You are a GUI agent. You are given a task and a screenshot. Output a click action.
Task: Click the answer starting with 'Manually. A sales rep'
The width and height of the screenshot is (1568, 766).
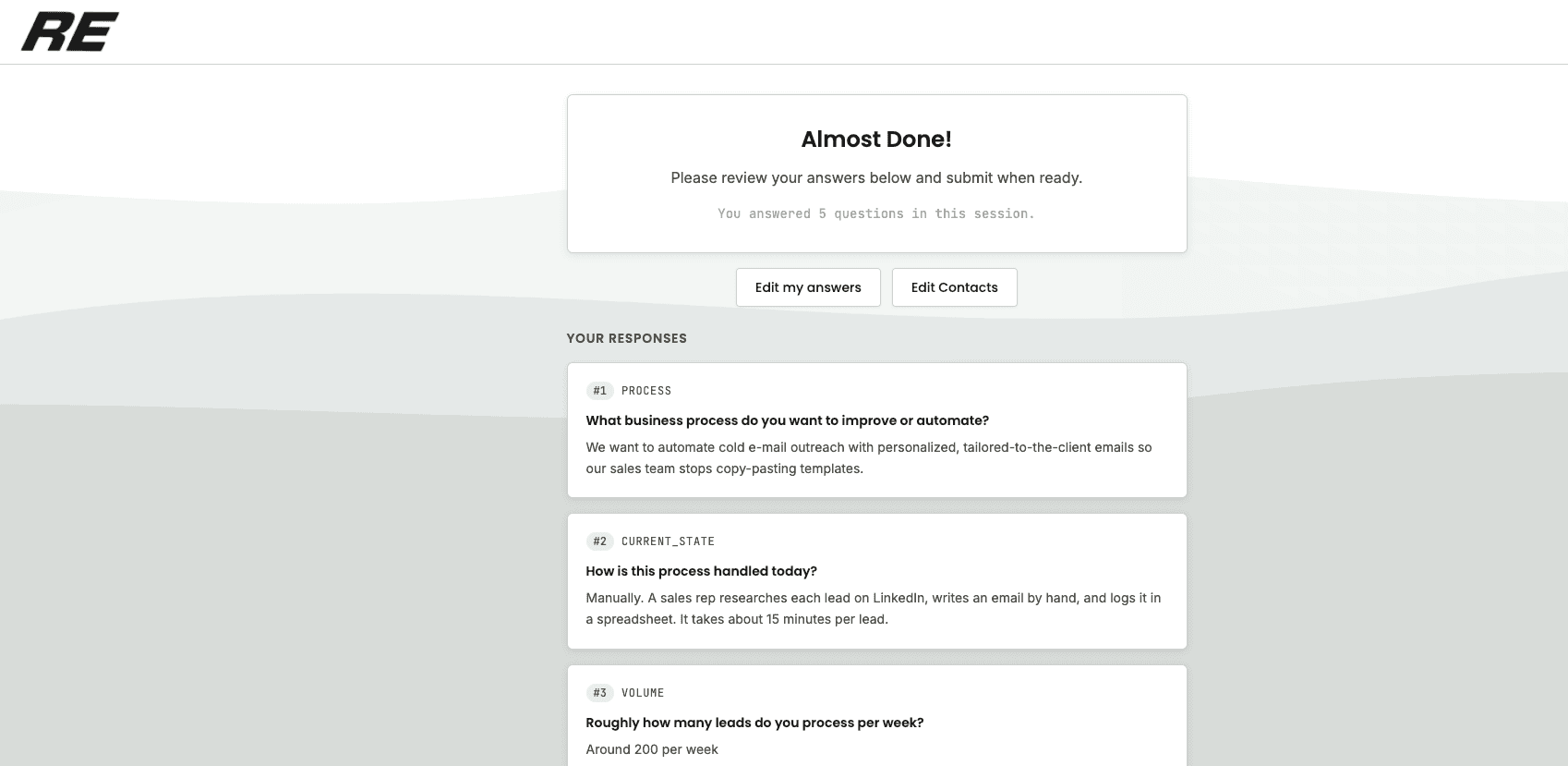(x=873, y=608)
